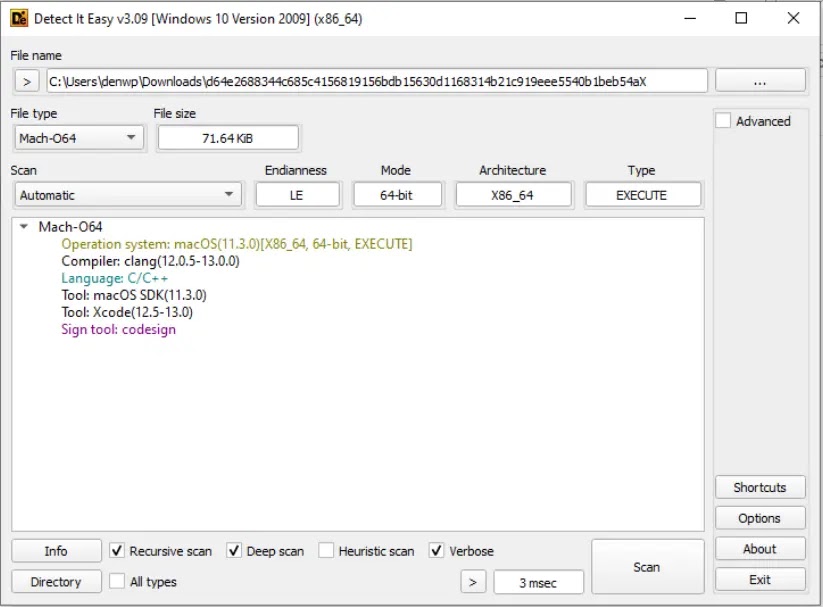Viewport: 823px width, 607px height.
Task: Open the Options dialog
Action: [x=759, y=518]
